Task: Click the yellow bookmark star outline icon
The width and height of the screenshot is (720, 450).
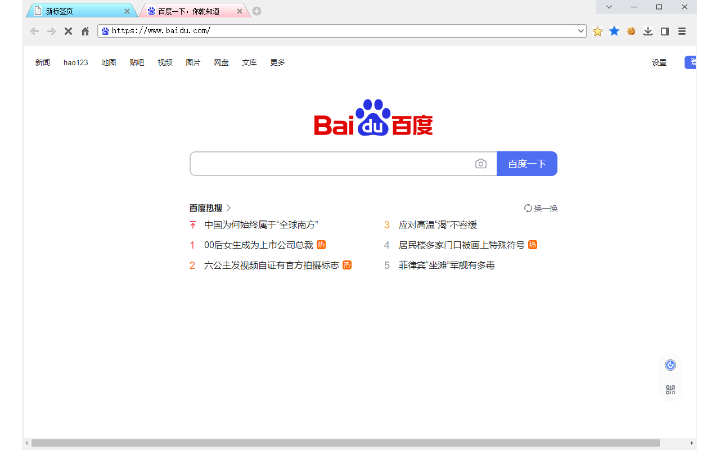Action: pos(597,31)
